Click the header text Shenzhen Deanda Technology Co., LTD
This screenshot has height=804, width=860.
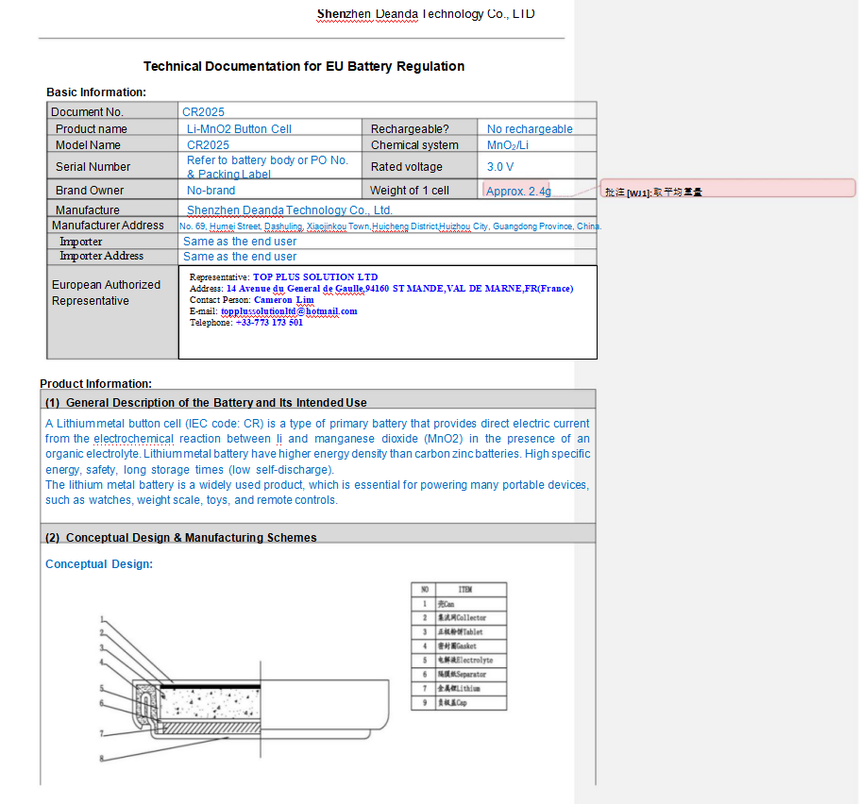click(x=426, y=14)
